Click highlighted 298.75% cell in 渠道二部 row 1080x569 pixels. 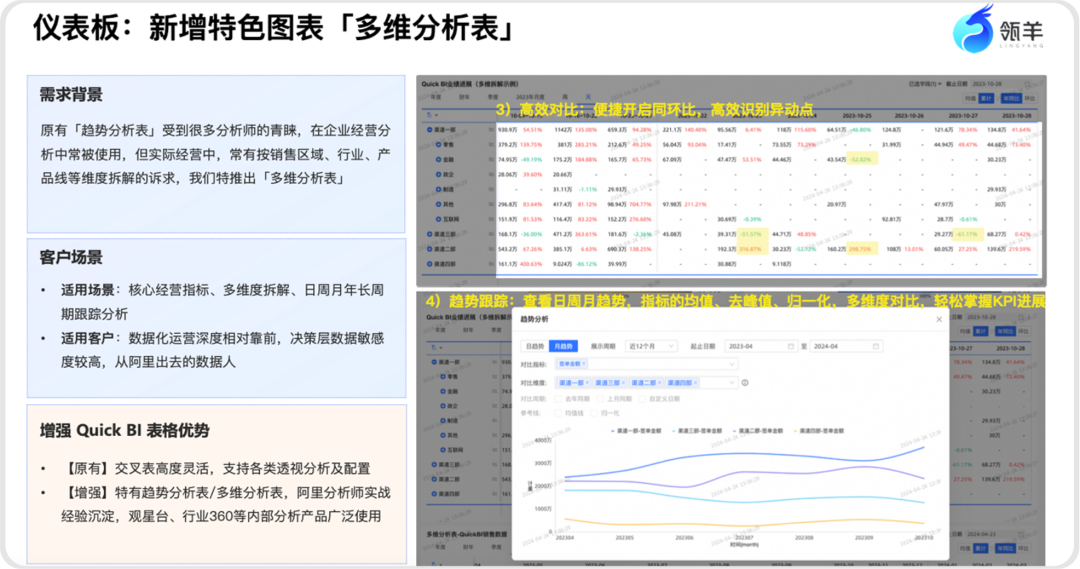tap(861, 249)
